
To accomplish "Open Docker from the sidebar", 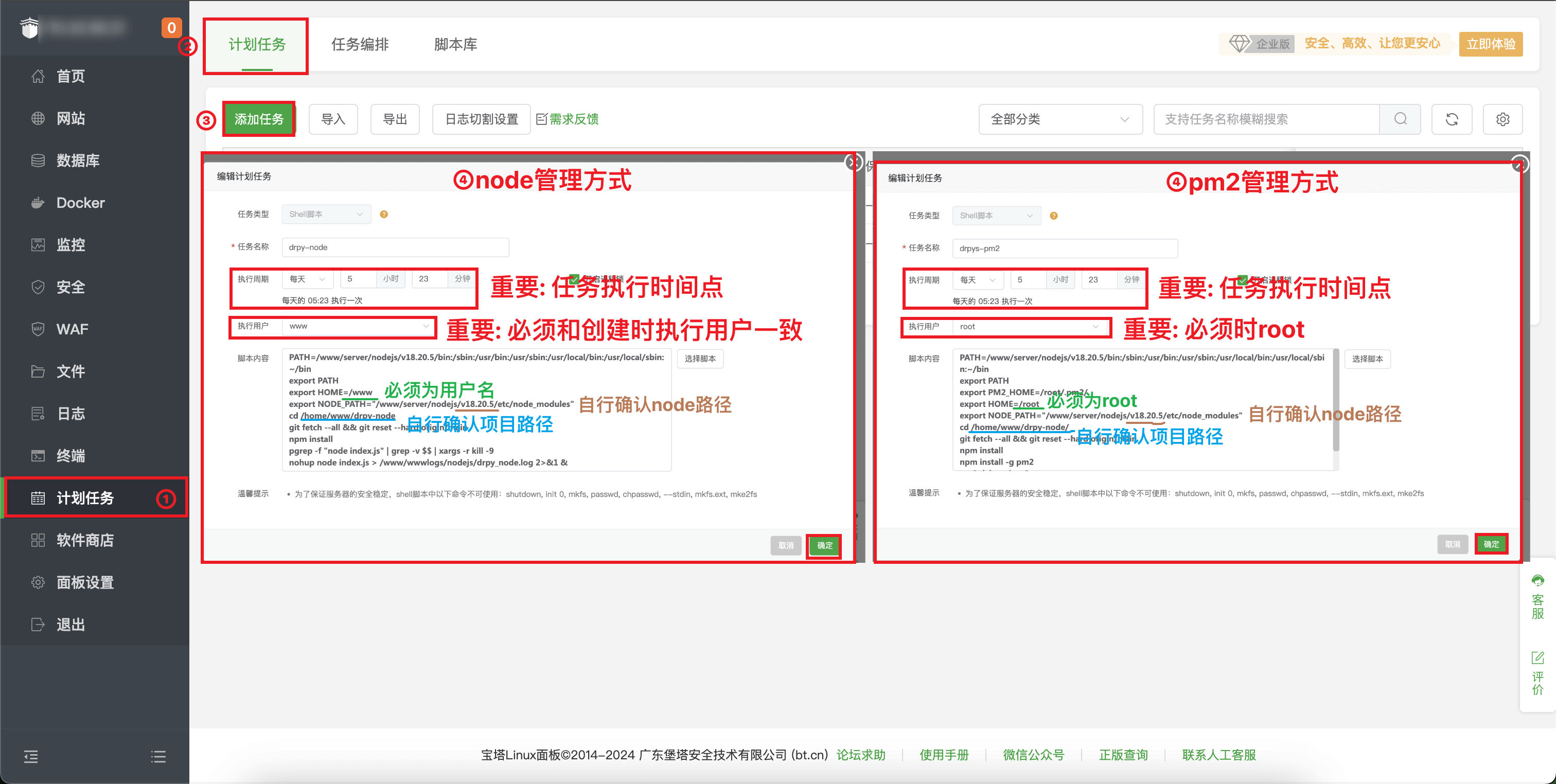I will [x=80, y=203].
